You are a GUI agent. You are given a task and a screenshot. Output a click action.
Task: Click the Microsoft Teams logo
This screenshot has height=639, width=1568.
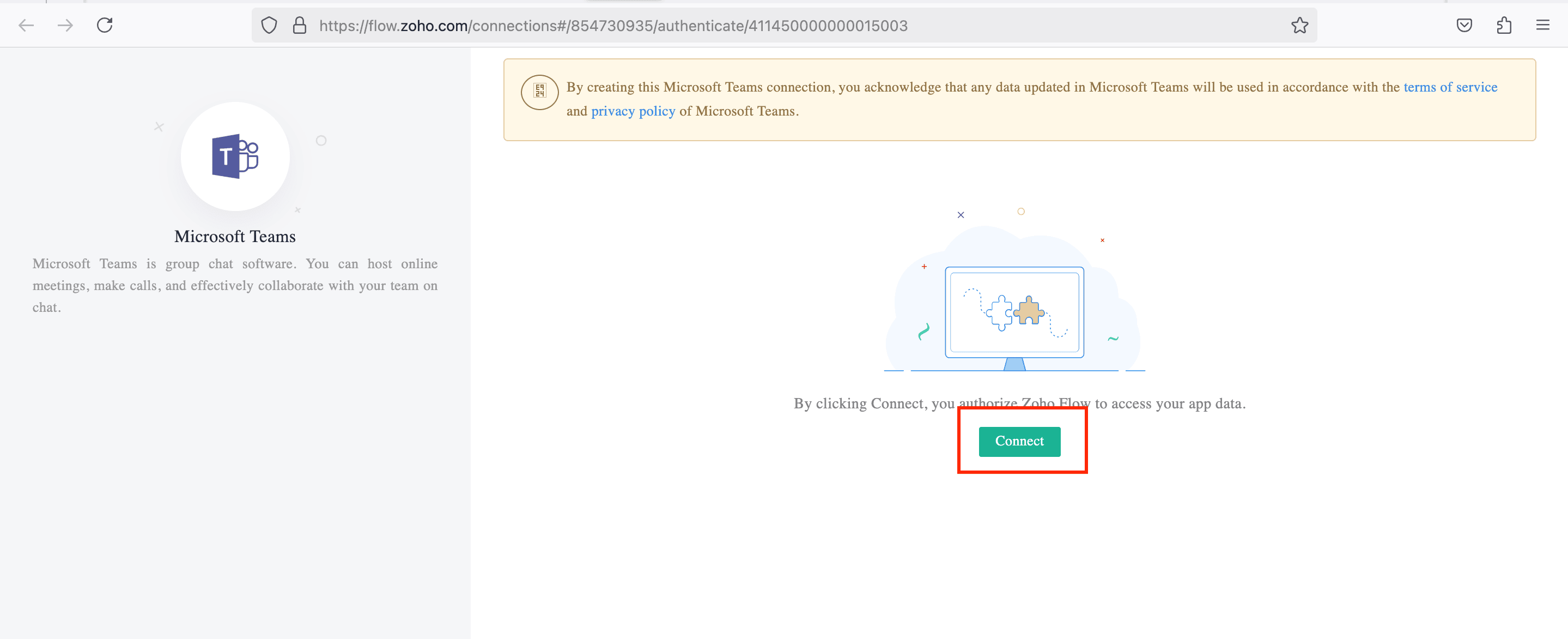(x=235, y=156)
